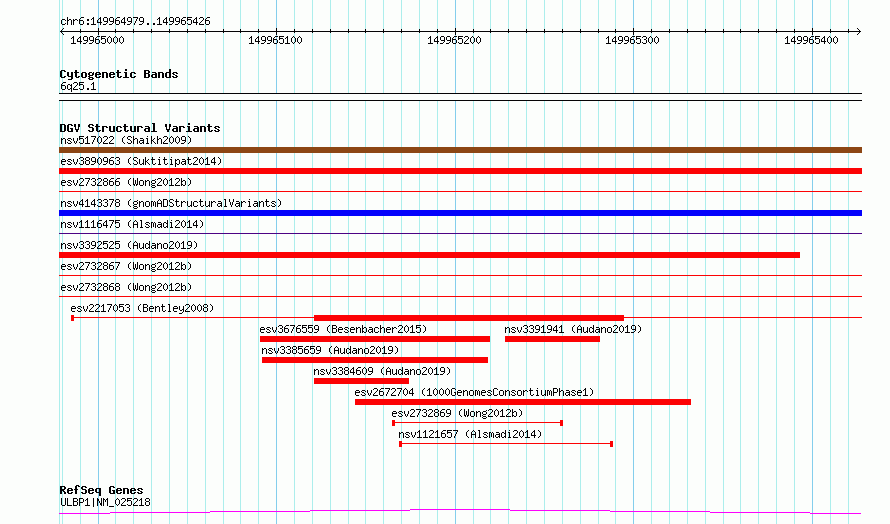This screenshot has width=890, height=524.
Task: Select the nsv3391941 red variant bar
Action: click(x=552, y=339)
